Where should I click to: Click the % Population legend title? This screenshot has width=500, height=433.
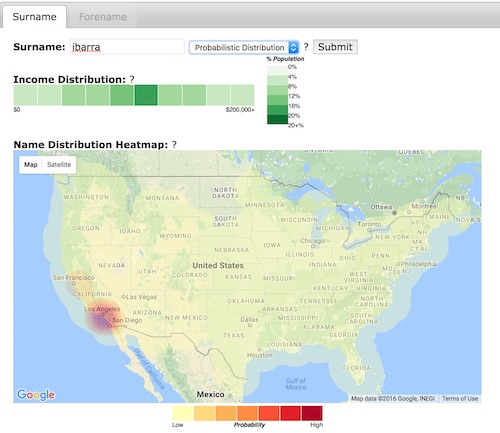285,59
